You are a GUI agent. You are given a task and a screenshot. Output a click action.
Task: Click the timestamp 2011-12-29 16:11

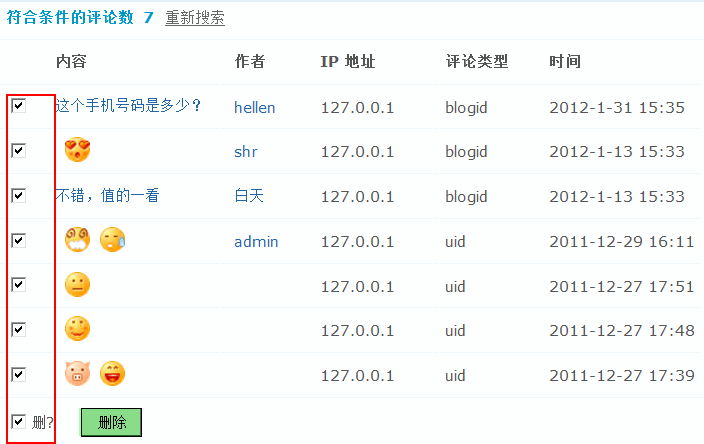tap(622, 242)
